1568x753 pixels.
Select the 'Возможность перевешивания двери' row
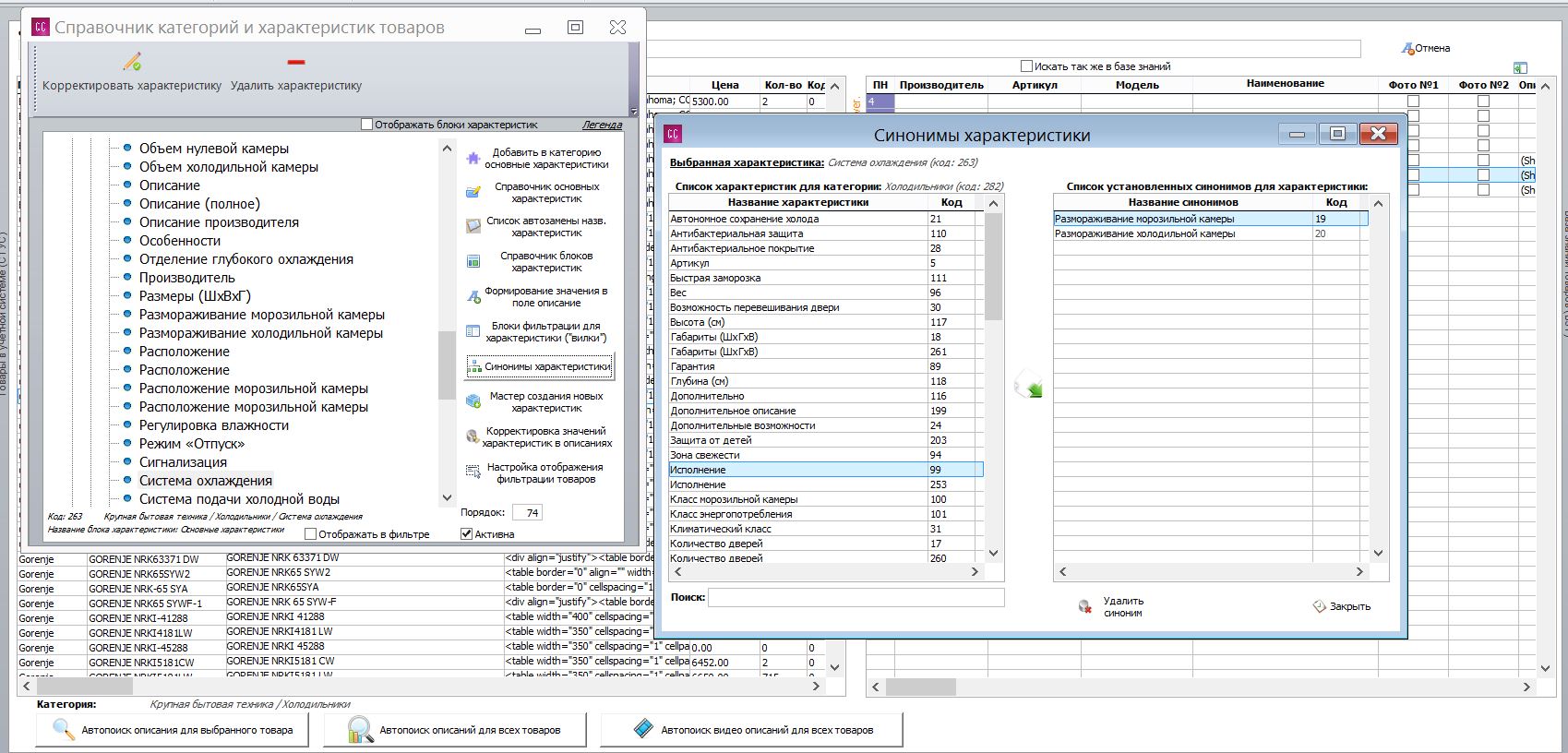(x=826, y=307)
